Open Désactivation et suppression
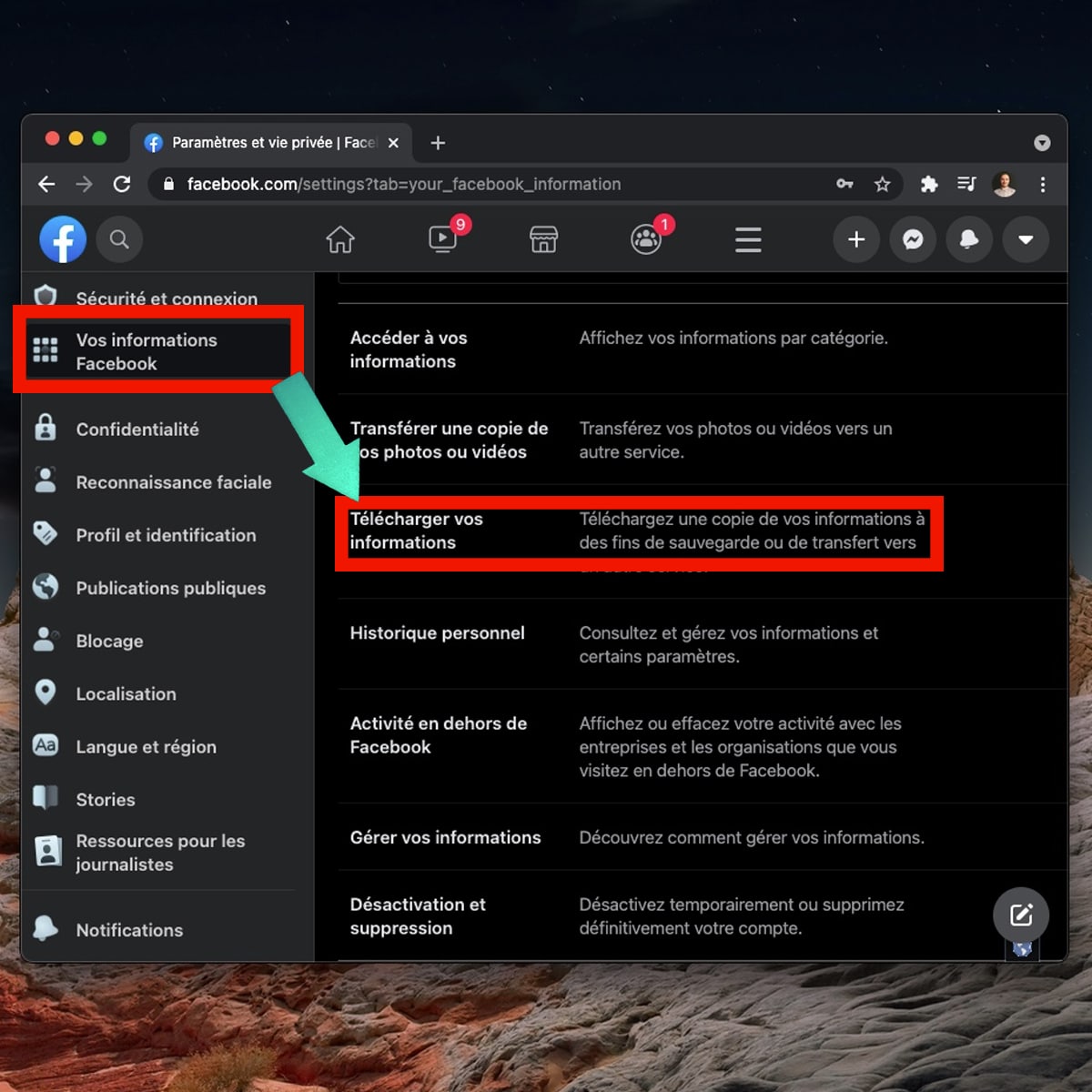Screen dimensions: 1092x1092 (703, 915)
